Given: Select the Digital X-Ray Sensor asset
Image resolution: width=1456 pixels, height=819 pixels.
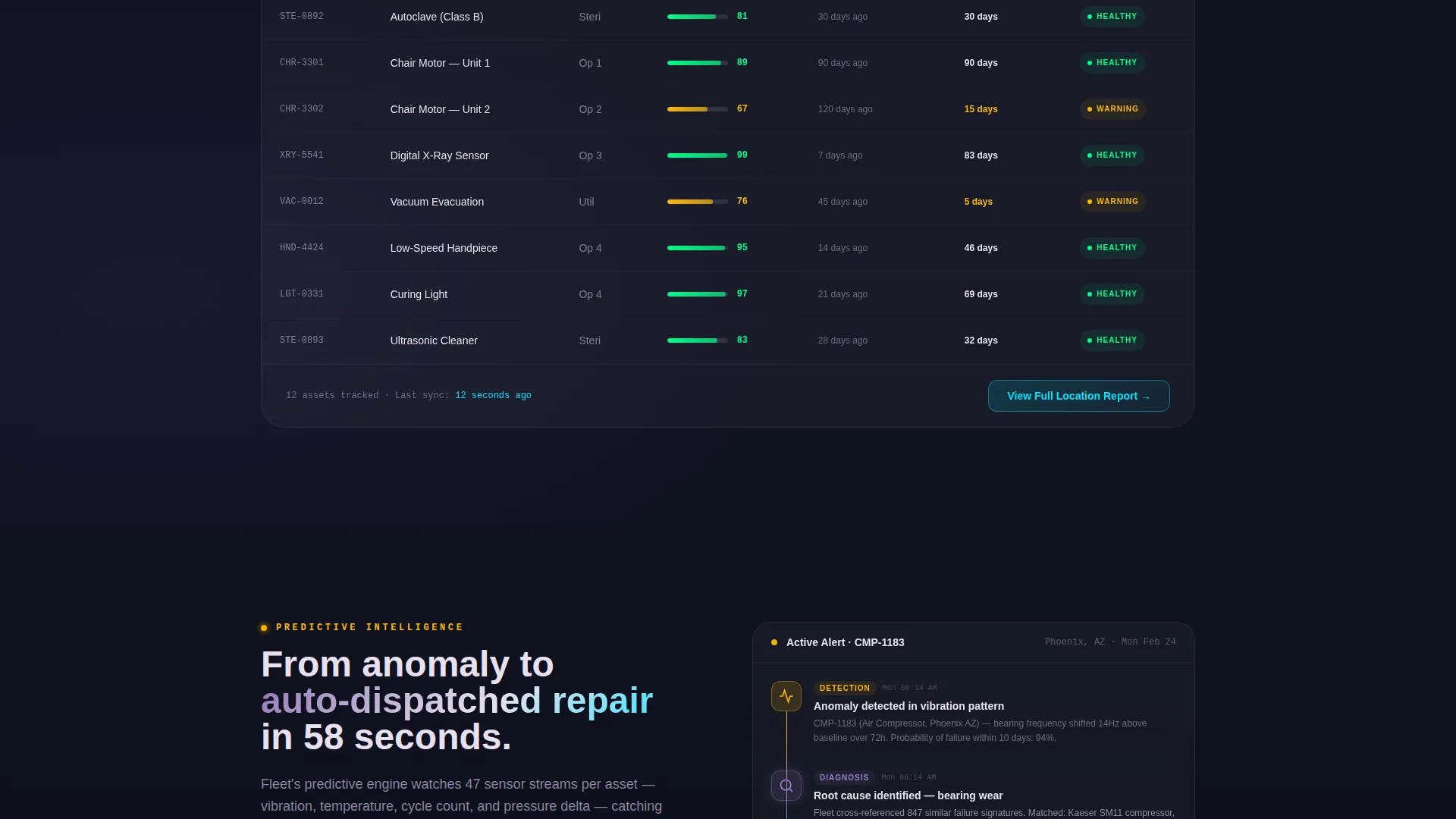Looking at the screenshot, I should [439, 155].
